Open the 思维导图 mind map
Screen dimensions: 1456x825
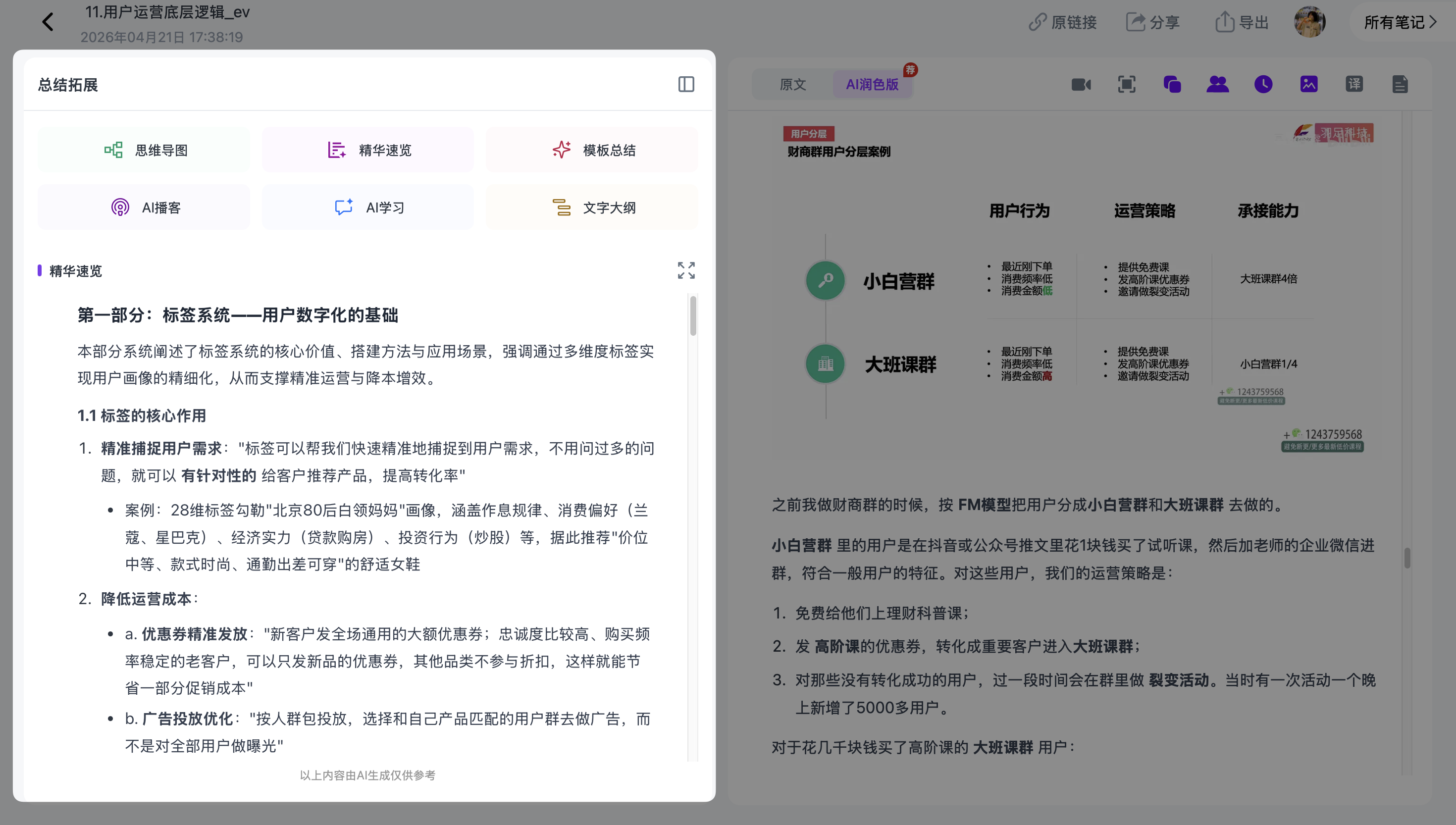click(144, 150)
